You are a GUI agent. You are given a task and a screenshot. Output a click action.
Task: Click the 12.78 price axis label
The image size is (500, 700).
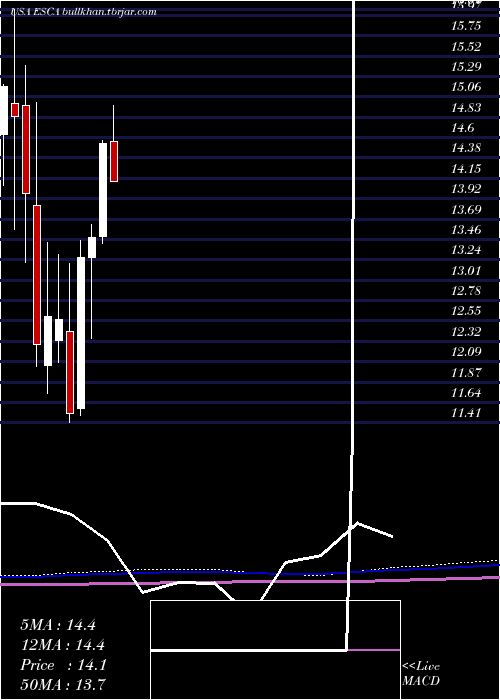(466, 291)
